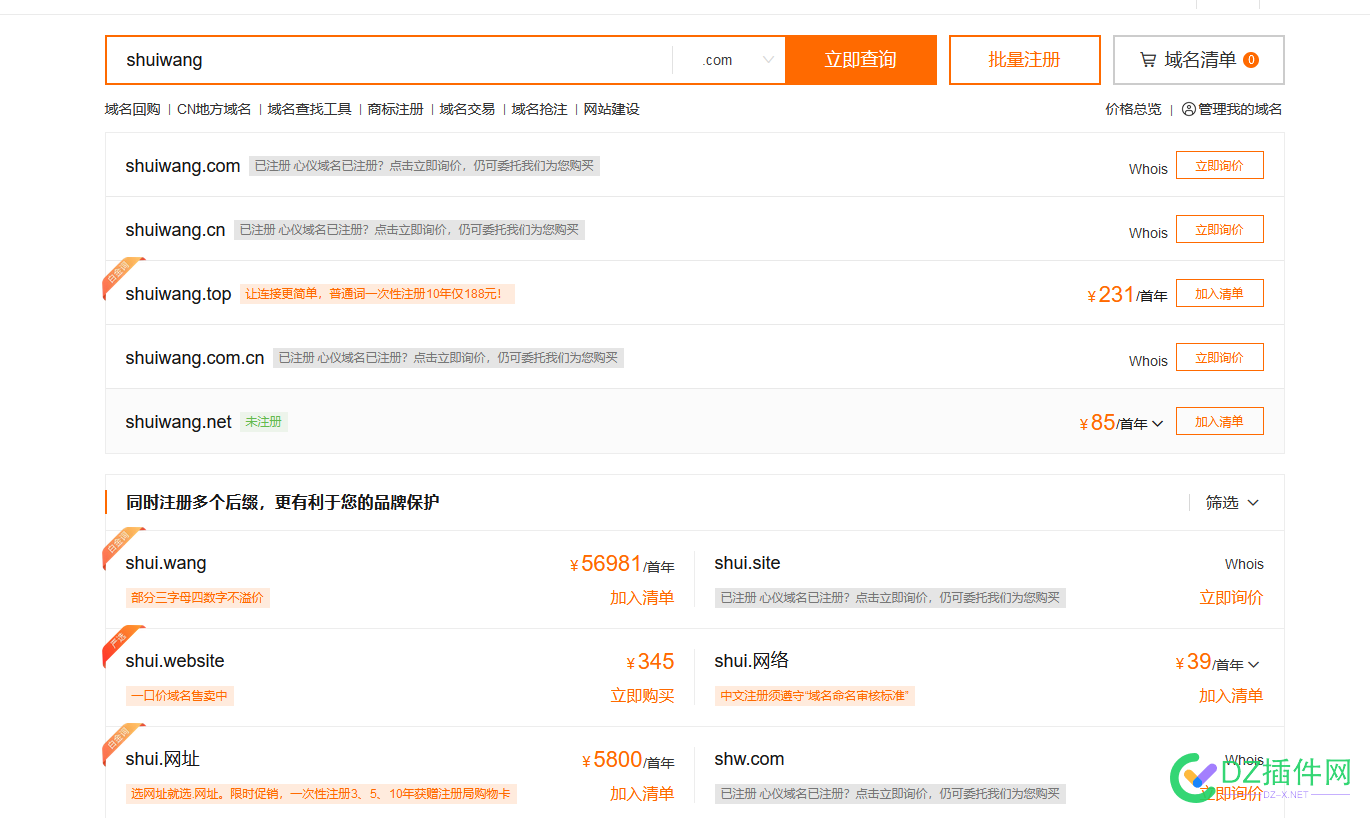1370x818 pixels.
Task: Click 立即询价 for shui.site
Action: pyautogui.click(x=1231, y=598)
